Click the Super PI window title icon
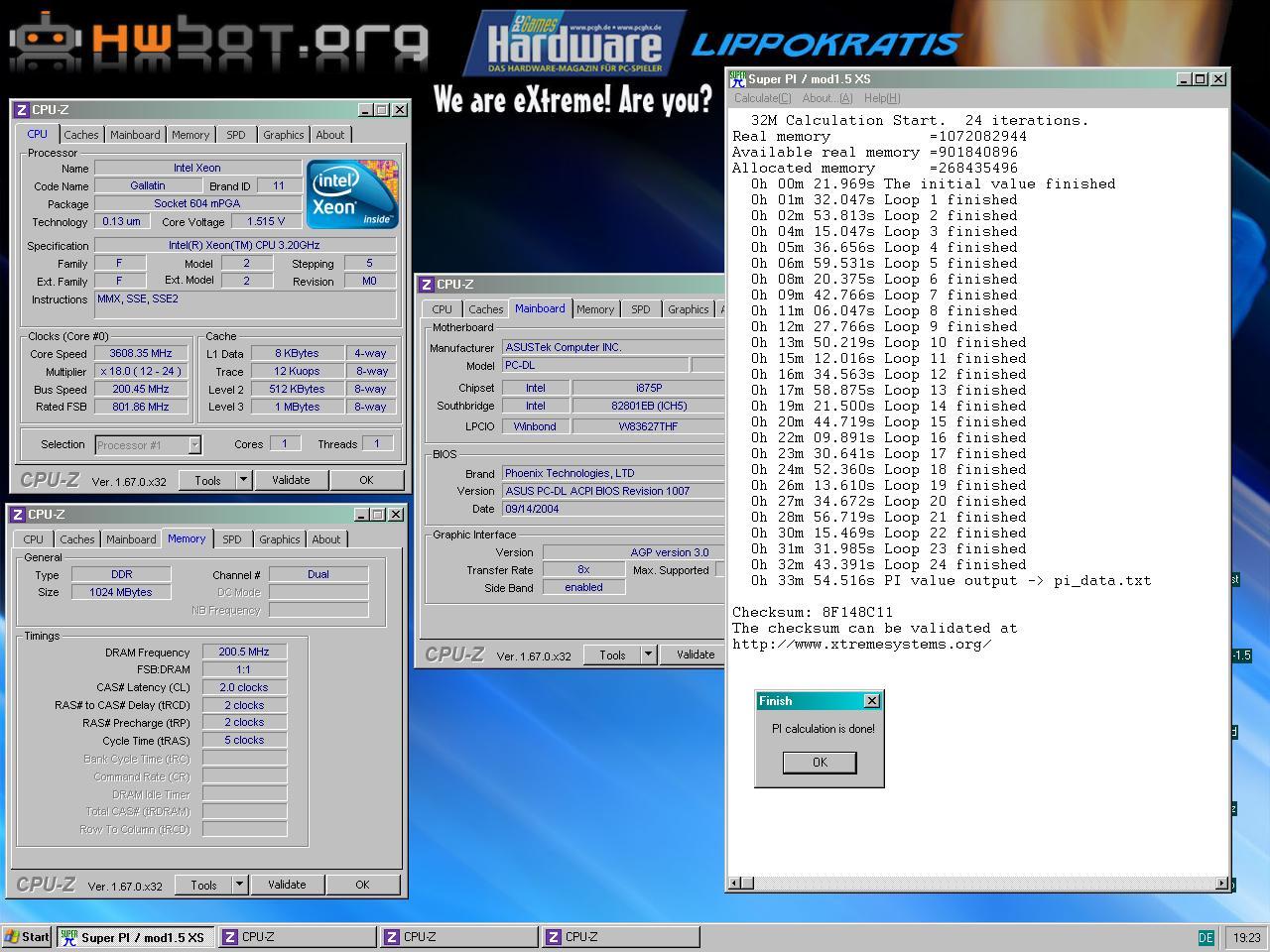Screen dimensions: 1270x952 click(737, 79)
